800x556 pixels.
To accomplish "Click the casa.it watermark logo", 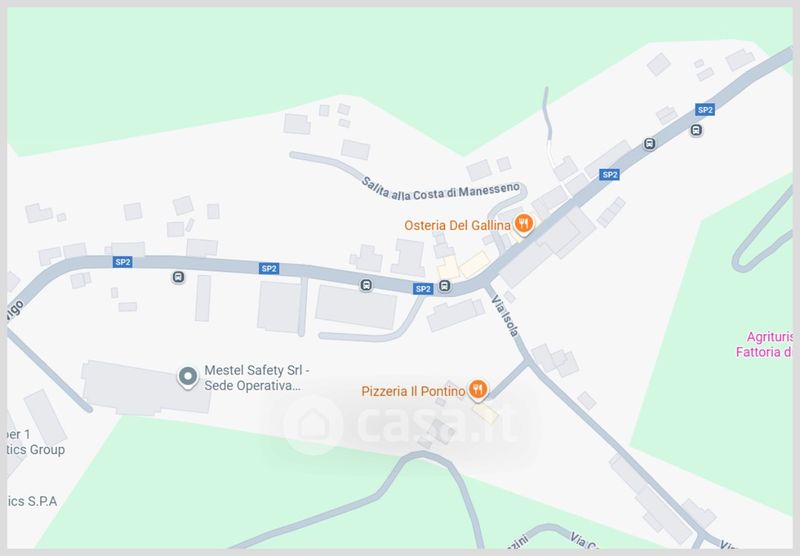I will point(403,424).
